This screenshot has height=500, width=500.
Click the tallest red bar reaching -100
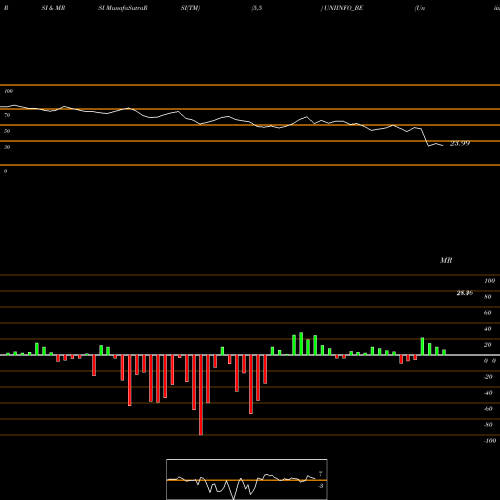[x=201, y=395]
